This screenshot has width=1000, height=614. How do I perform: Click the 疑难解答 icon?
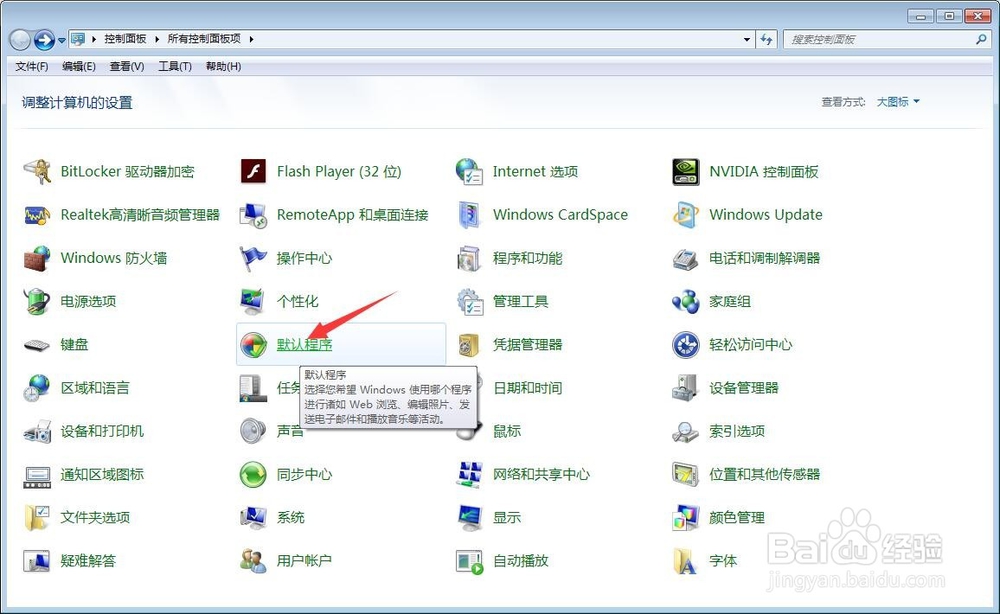tap(37, 562)
